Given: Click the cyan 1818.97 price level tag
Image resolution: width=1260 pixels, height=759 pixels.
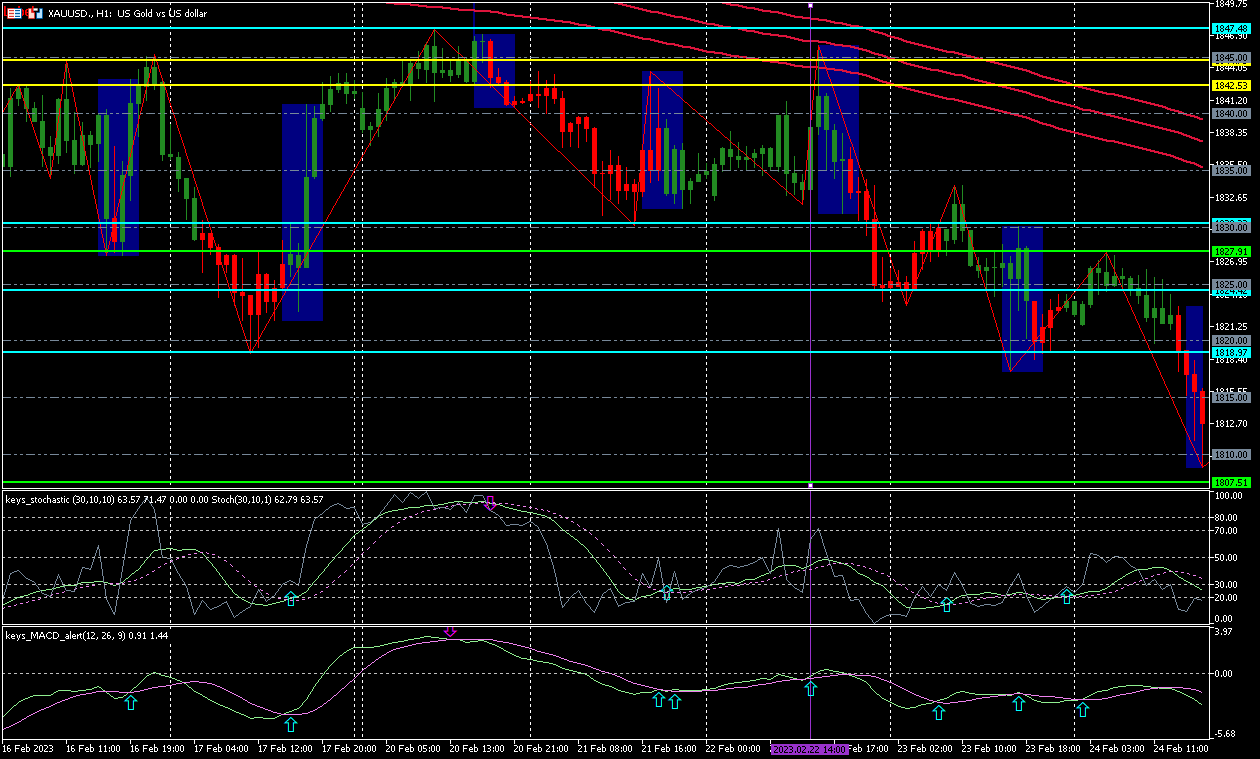Looking at the screenshot, I should 1232,352.
